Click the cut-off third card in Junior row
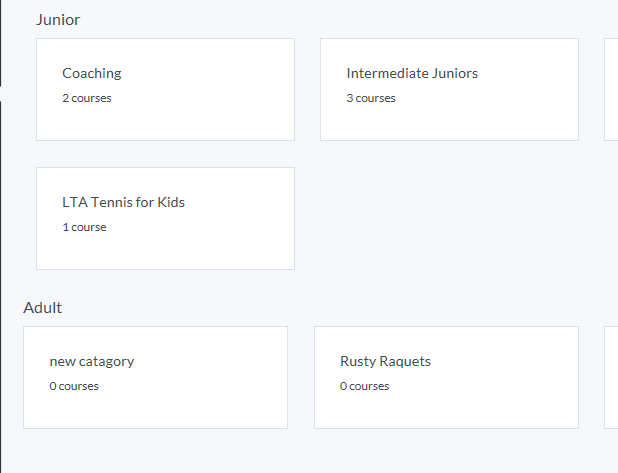The height and width of the screenshot is (473, 618). 611,89
